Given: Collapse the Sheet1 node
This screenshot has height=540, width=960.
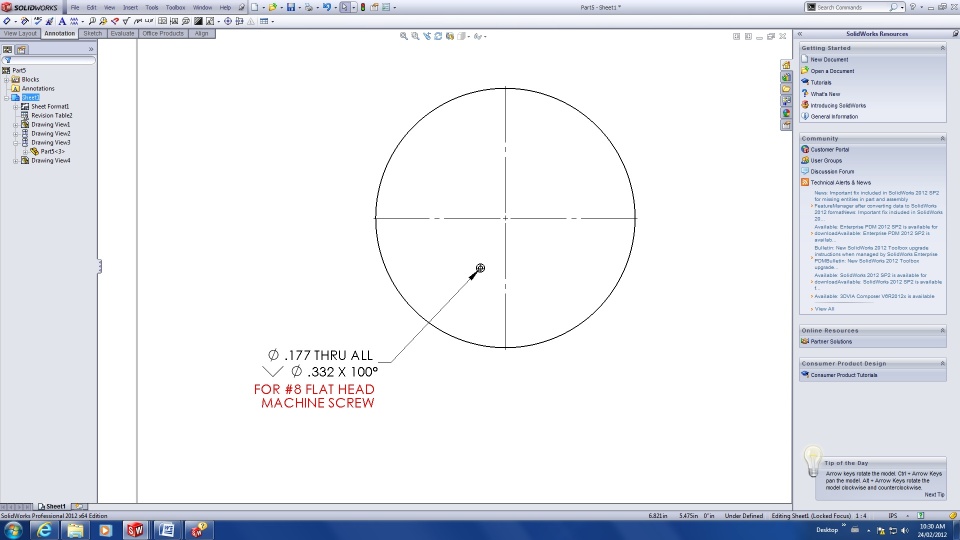Looking at the screenshot, I should pos(6,97).
